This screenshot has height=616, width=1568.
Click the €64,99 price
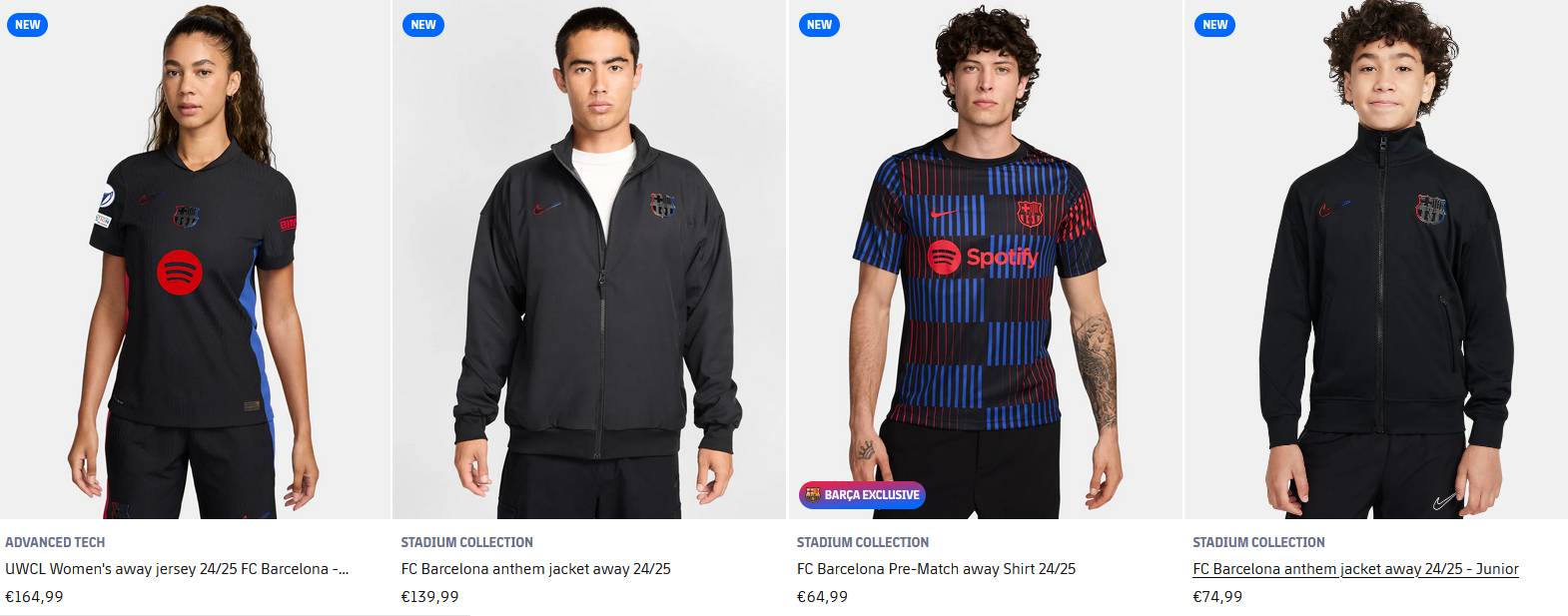pos(822,597)
